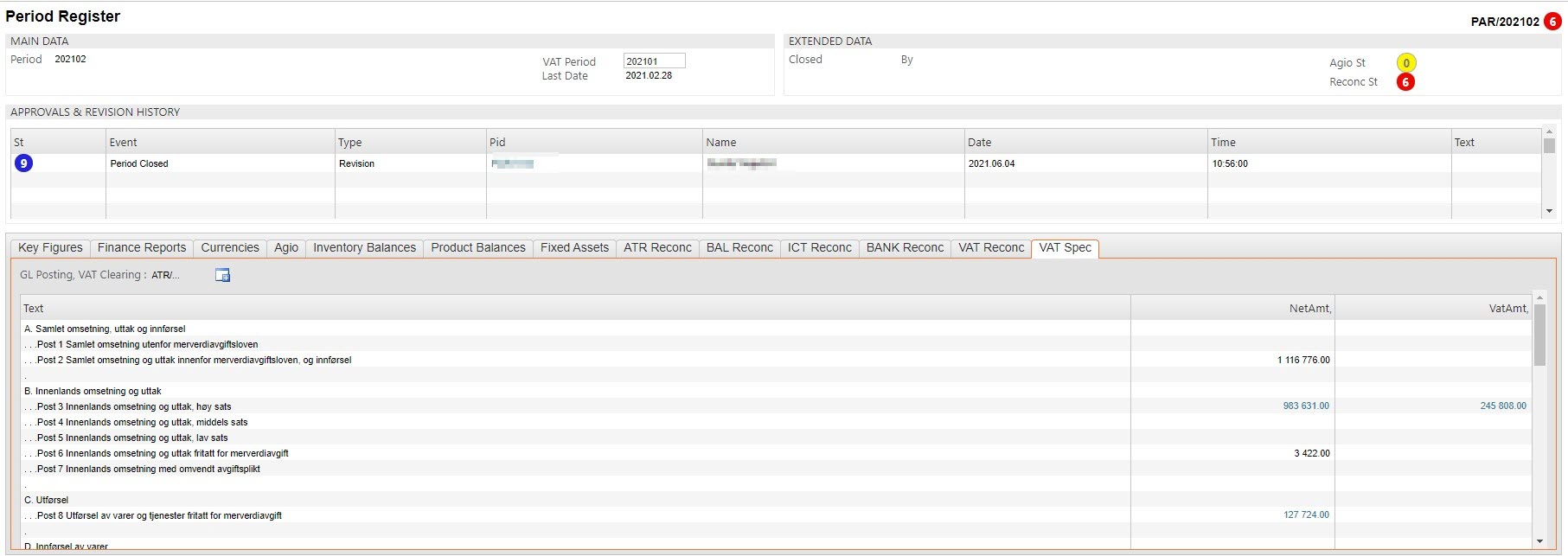Click the 127 724.00 export amount link
This screenshot has height=556, width=1568.
tap(1306, 515)
